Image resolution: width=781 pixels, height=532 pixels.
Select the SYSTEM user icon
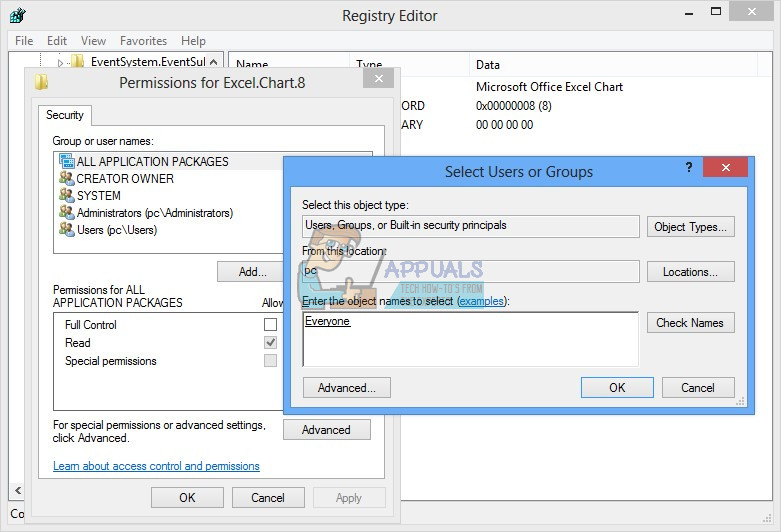[67, 195]
